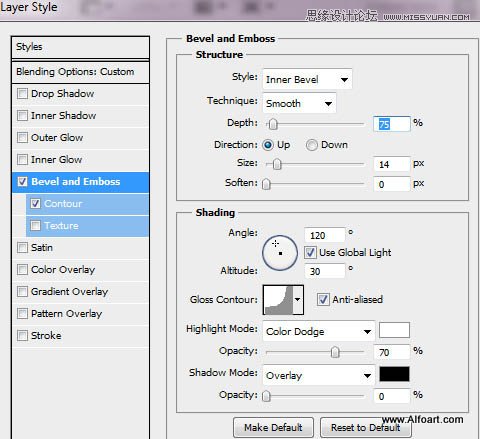The width and height of the screenshot is (480, 439).
Task: Uncheck the Bevel and Emboss checkbox
Action: tap(22, 182)
